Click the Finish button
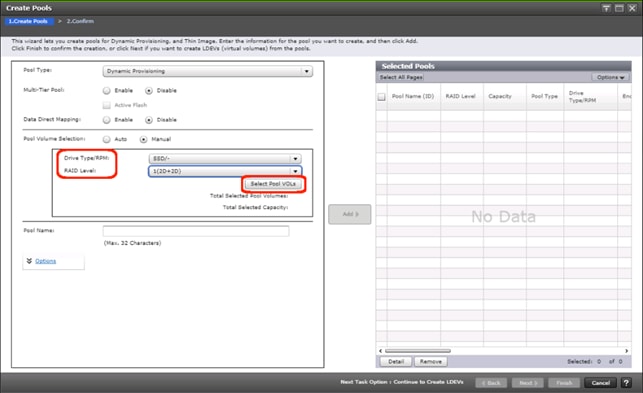Image resolution: width=643 pixels, height=393 pixels. coord(564,383)
